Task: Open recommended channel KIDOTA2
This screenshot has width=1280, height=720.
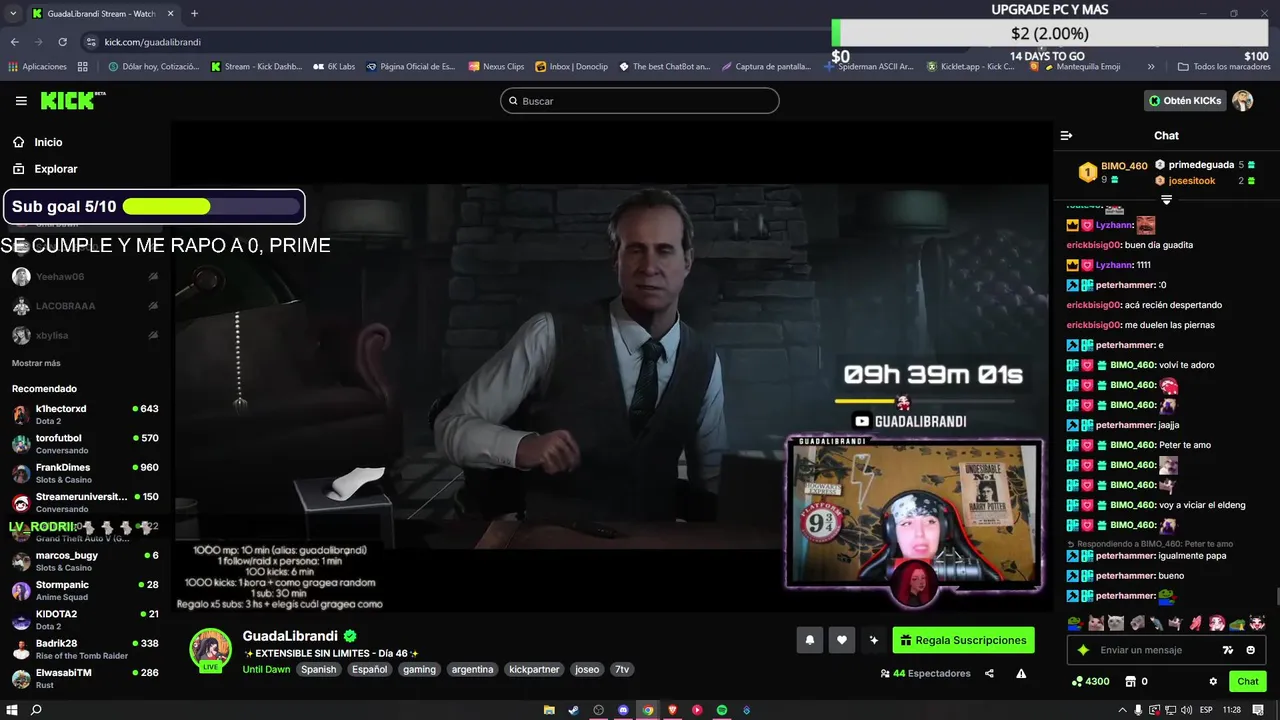Action: tap(85, 619)
